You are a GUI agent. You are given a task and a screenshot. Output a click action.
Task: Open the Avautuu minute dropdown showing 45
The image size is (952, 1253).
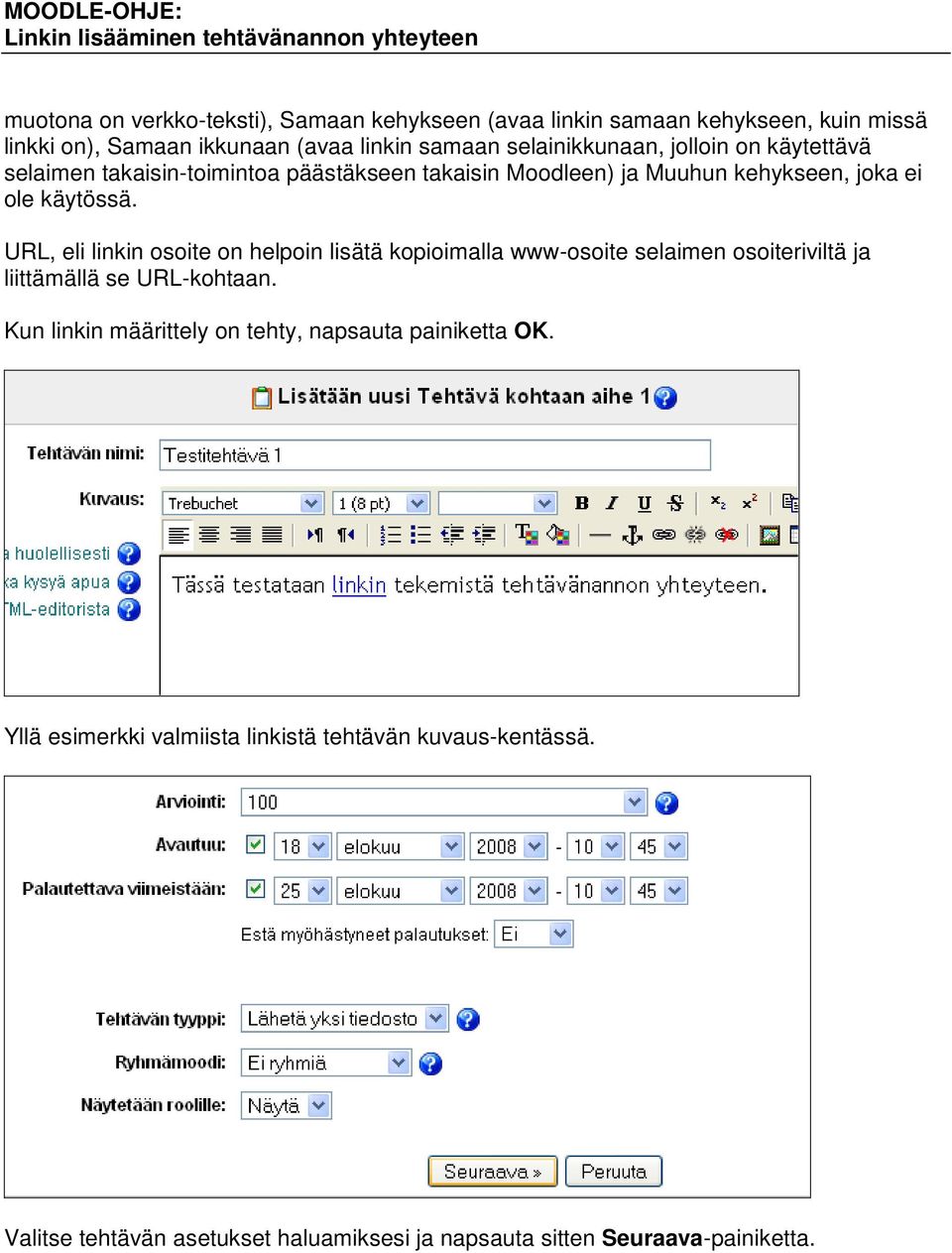pos(659,846)
